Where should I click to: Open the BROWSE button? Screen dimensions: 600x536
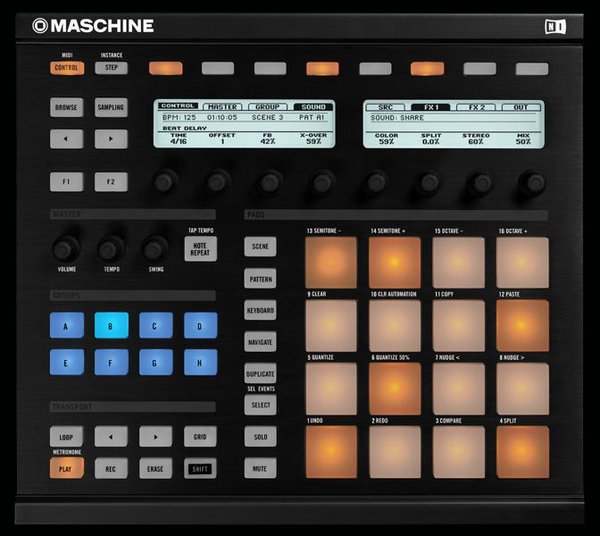pos(67,108)
